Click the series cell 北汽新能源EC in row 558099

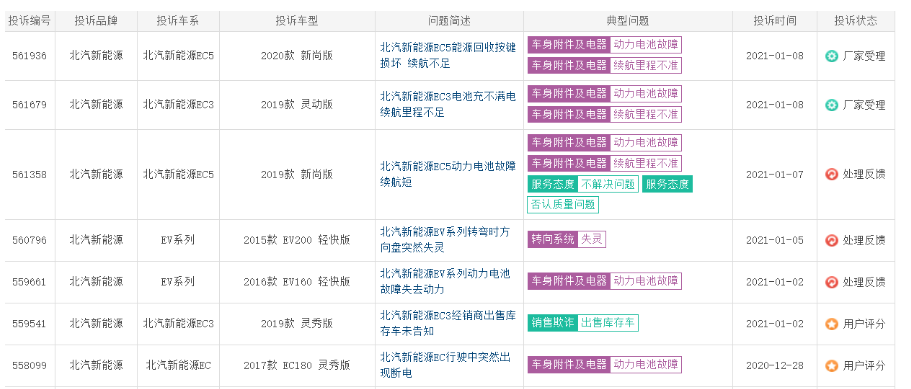tap(178, 366)
